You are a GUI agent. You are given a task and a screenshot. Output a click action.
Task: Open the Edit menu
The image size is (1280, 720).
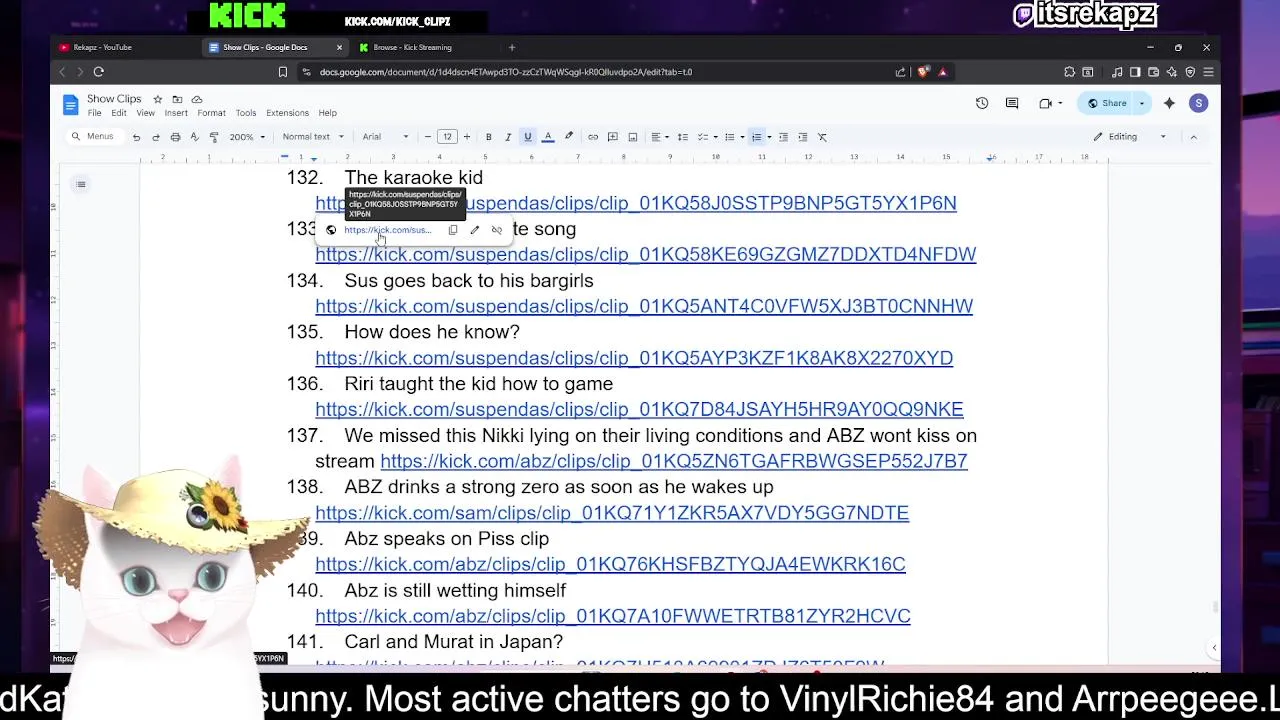[x=119, y=113]
